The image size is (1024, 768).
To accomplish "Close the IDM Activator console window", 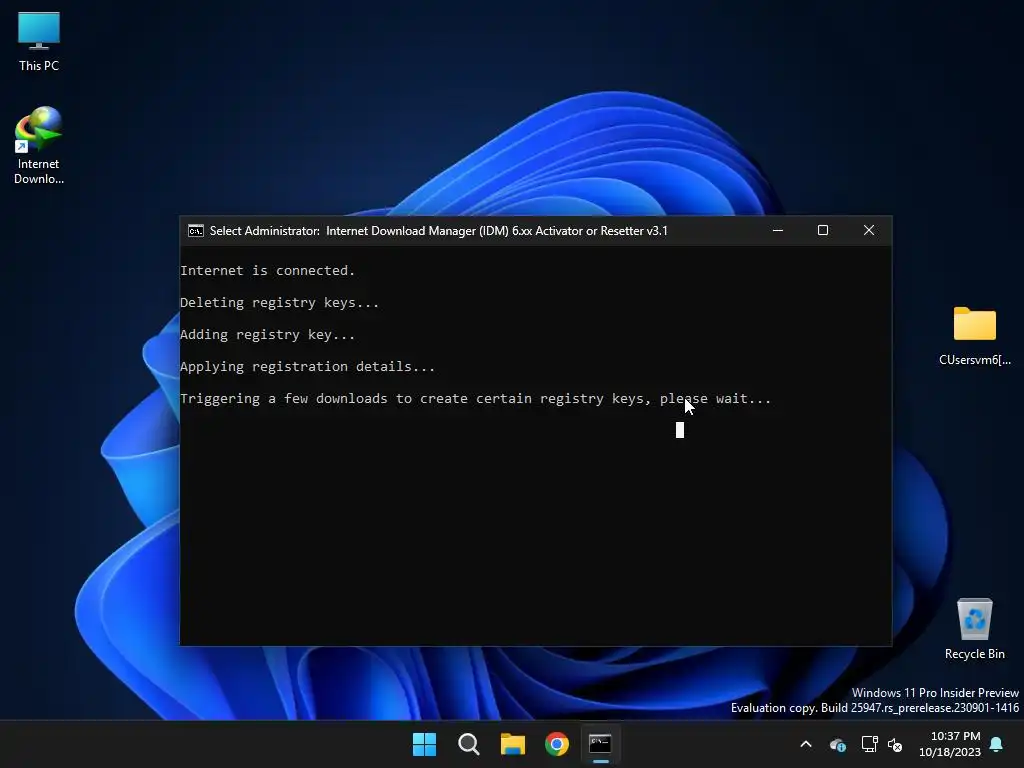I will pos(869,231).
